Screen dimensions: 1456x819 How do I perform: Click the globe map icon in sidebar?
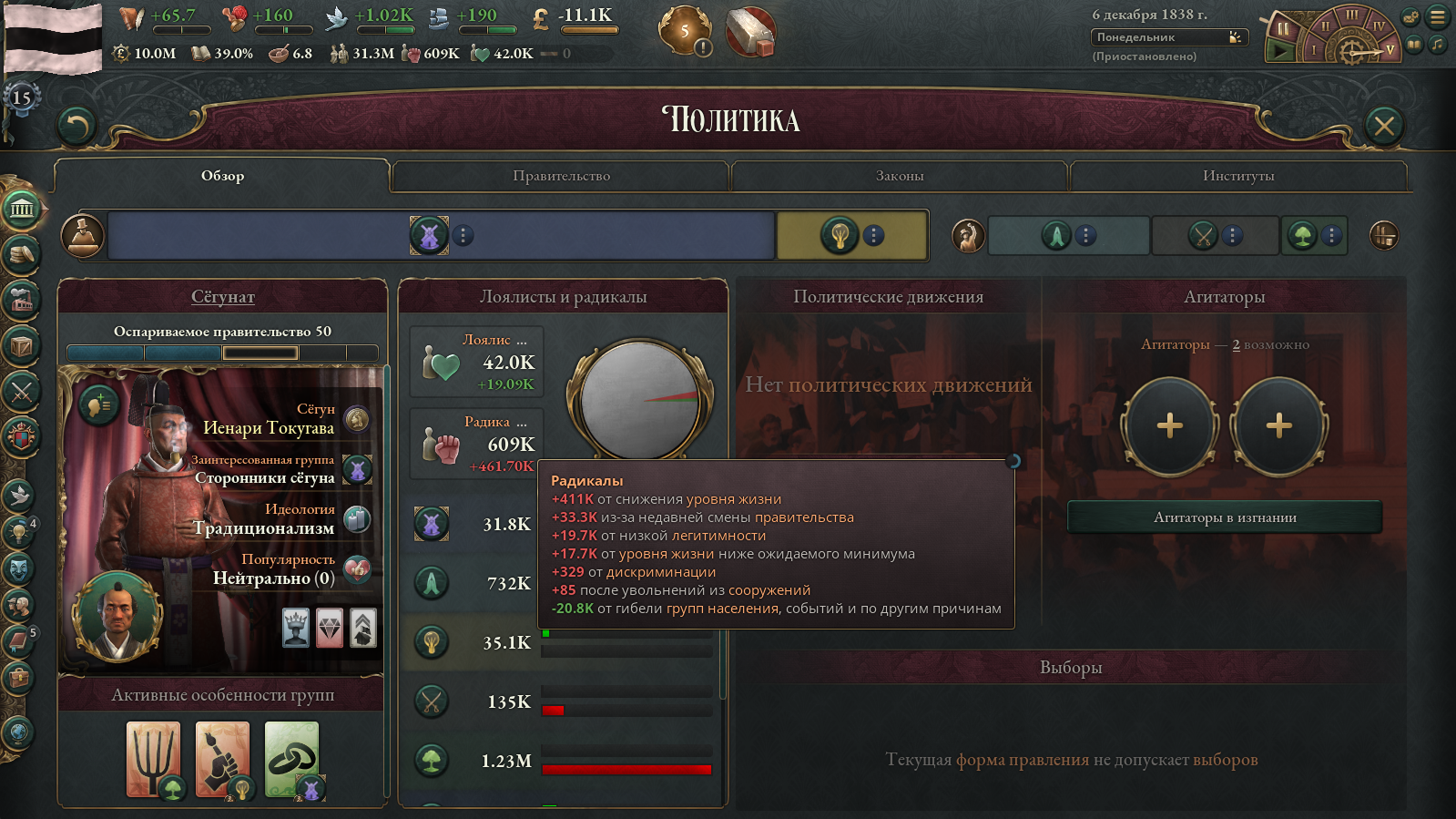point(18,732)
